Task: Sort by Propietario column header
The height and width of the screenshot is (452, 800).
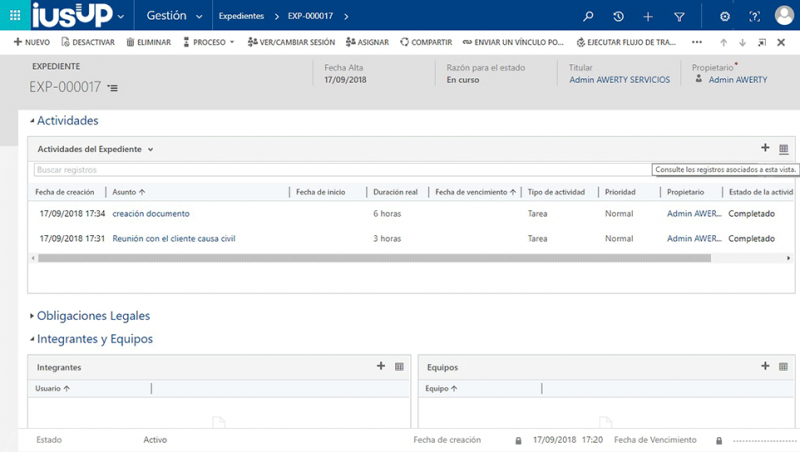Action: click(x=685, y=192)
